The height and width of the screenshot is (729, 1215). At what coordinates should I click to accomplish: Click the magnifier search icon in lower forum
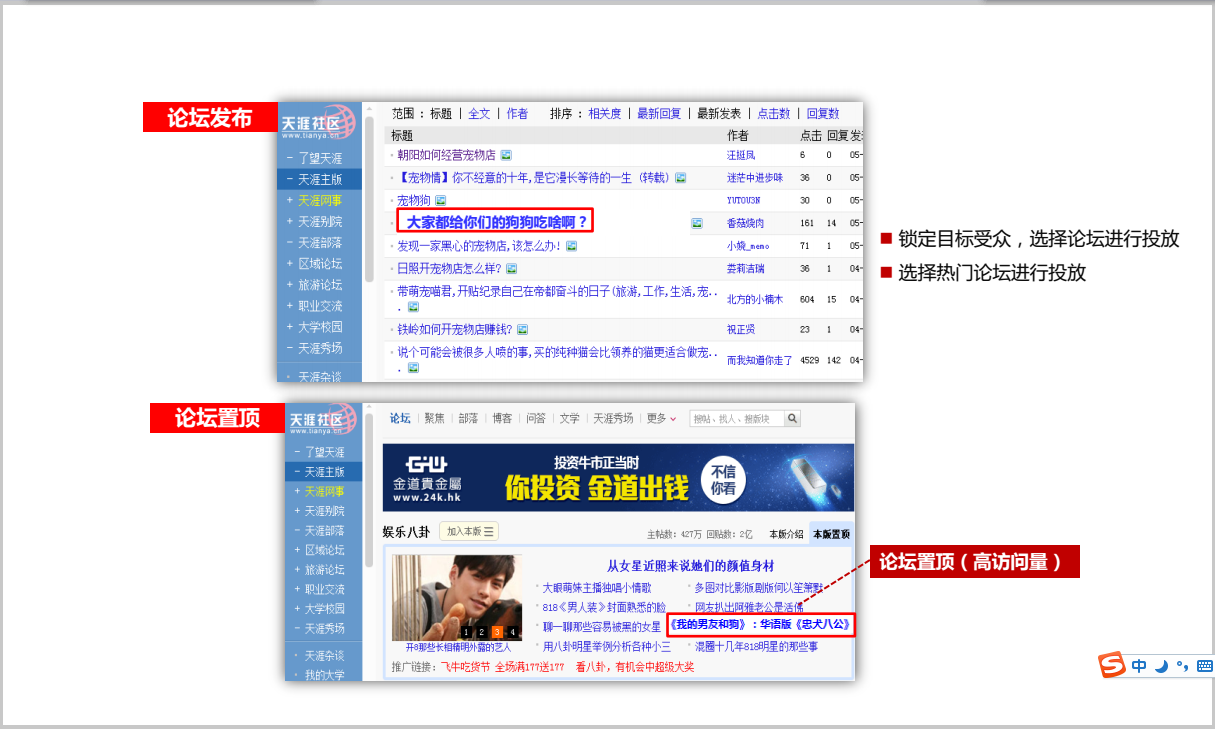(x=792, y=418)
